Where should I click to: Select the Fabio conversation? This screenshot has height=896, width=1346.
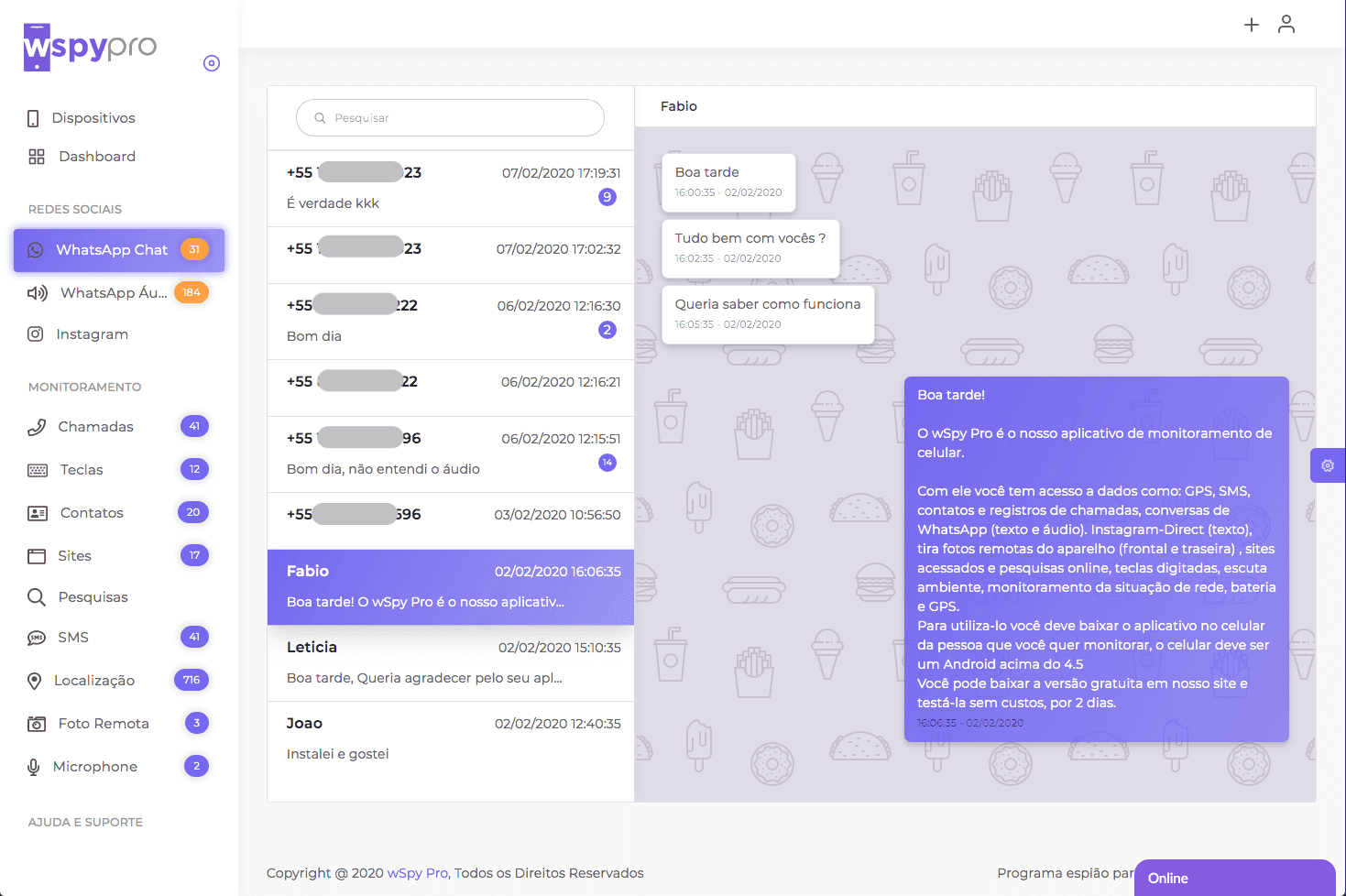(x=451, y=587)
